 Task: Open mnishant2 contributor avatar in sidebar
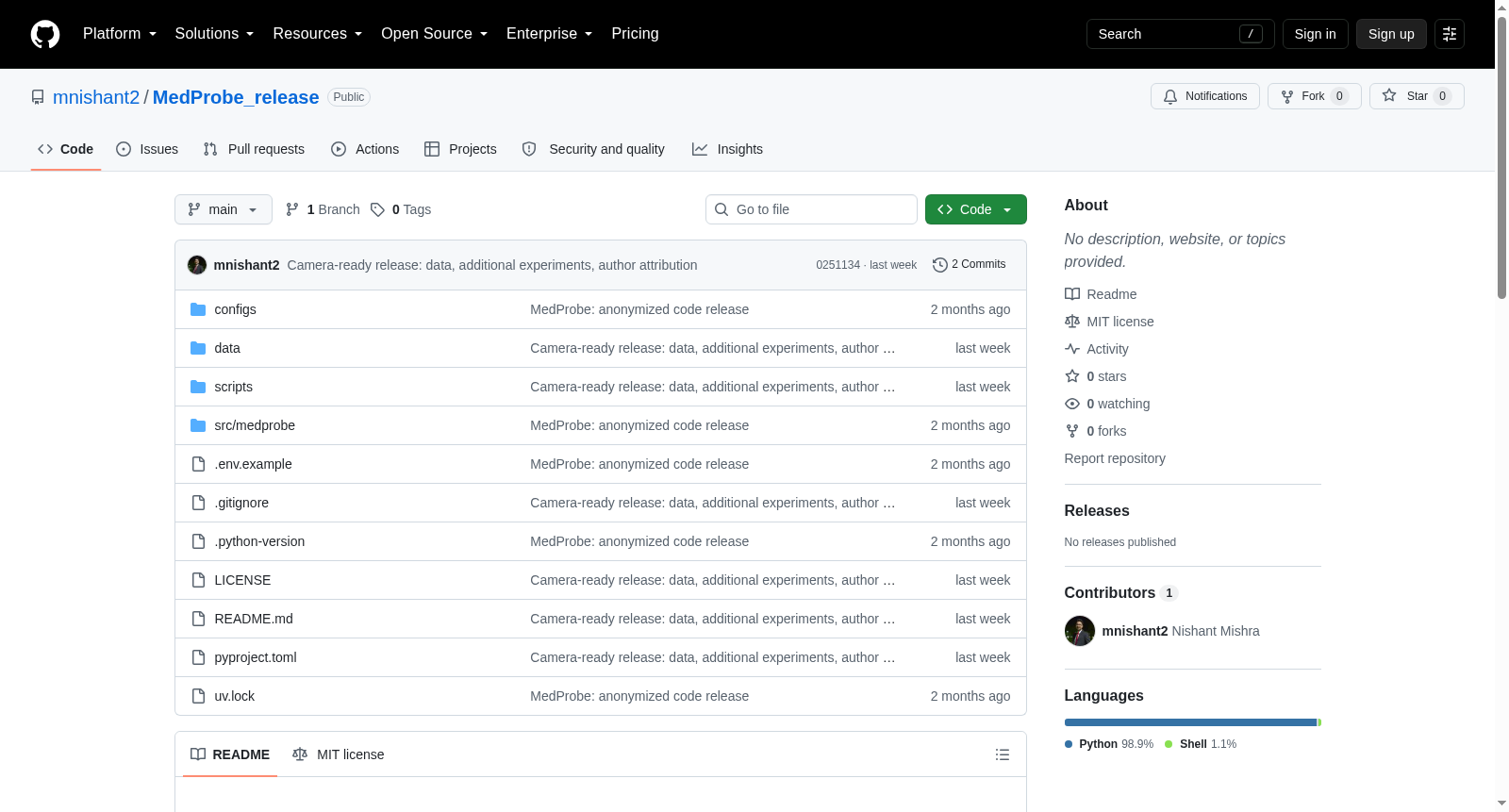tap(1080, 631)
